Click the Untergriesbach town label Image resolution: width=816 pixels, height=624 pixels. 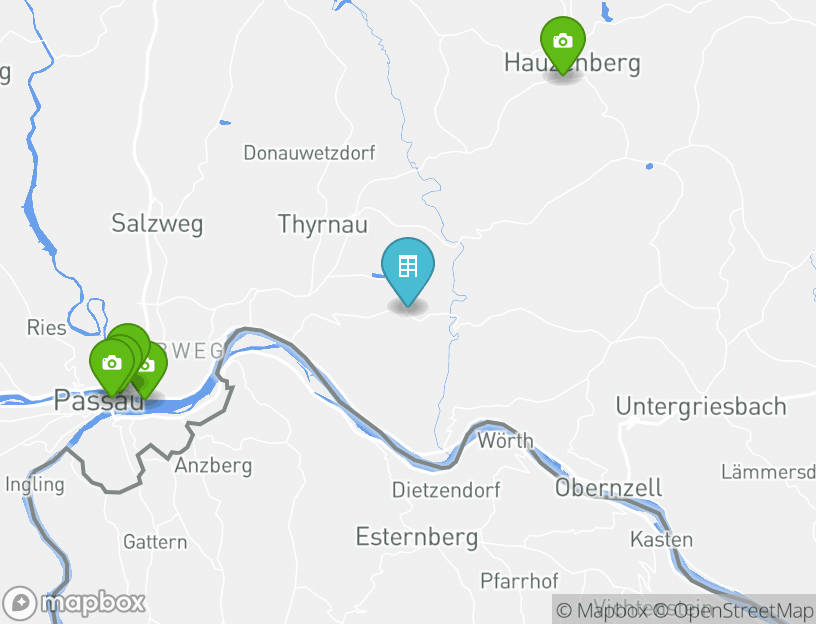pyautogui.click(x=701, y=407)
